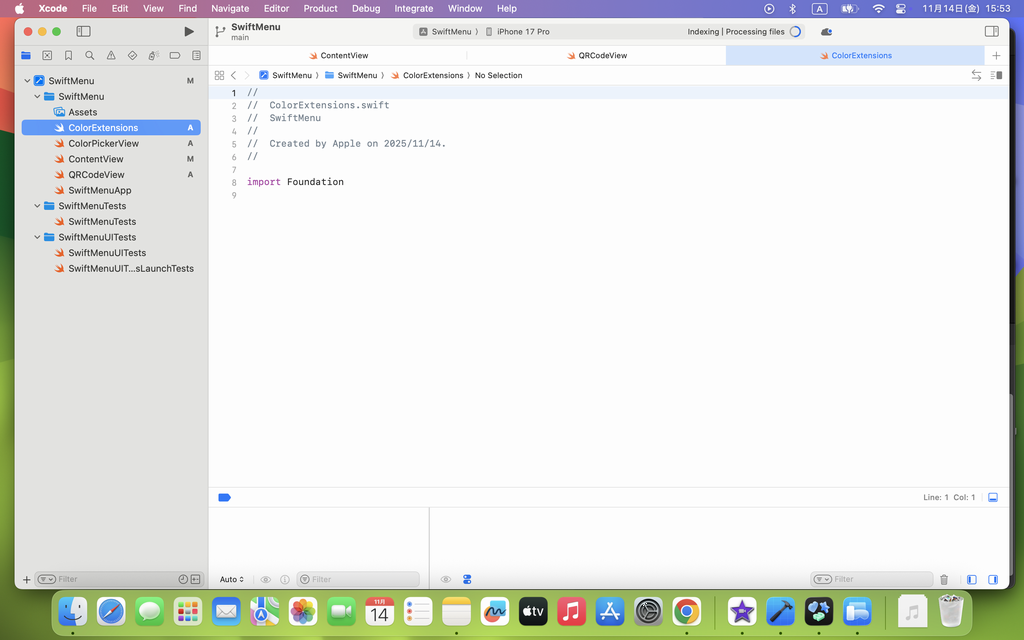Show the Report navigator

[x=196, y=56]
